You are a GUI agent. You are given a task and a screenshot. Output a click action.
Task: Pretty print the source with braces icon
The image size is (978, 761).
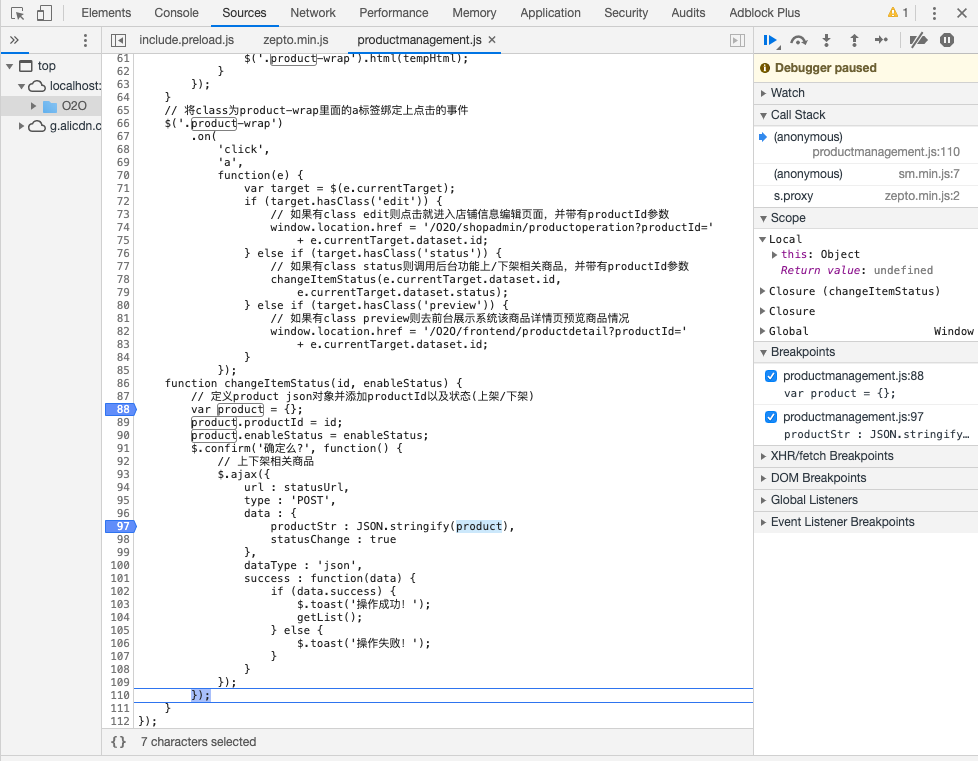(118, 742)
